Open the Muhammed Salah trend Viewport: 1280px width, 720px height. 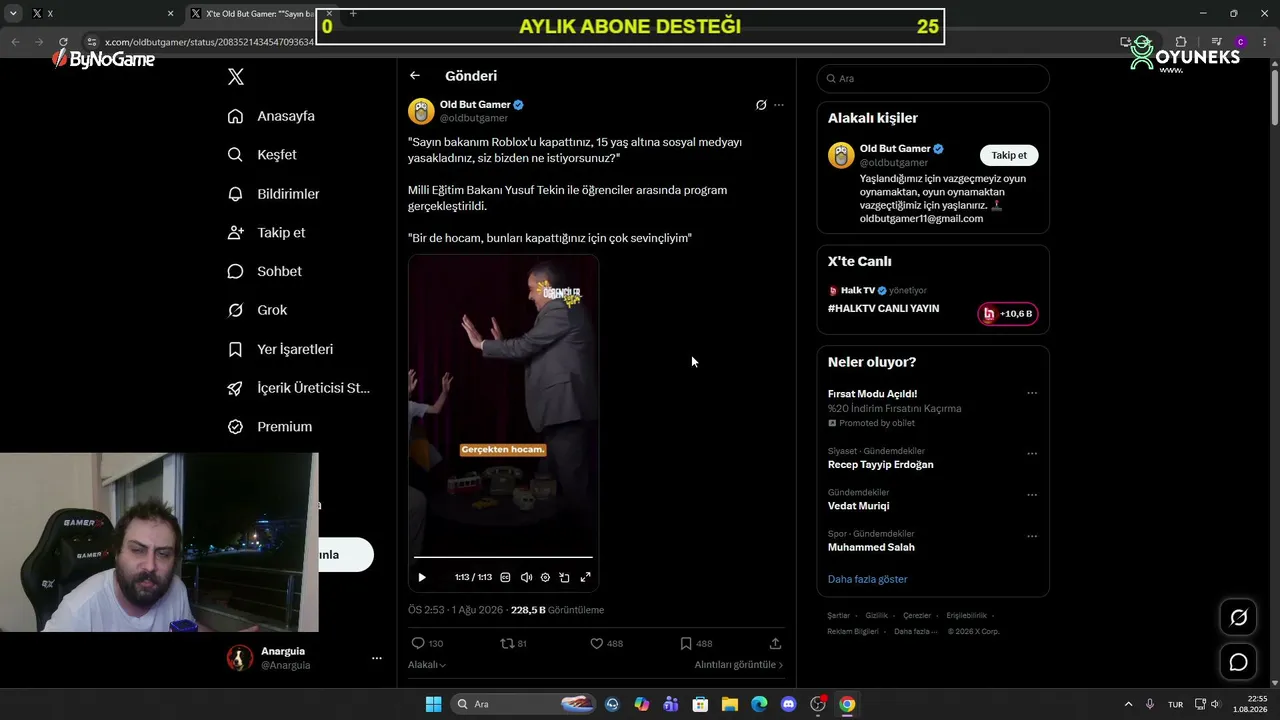click(871, 547)
